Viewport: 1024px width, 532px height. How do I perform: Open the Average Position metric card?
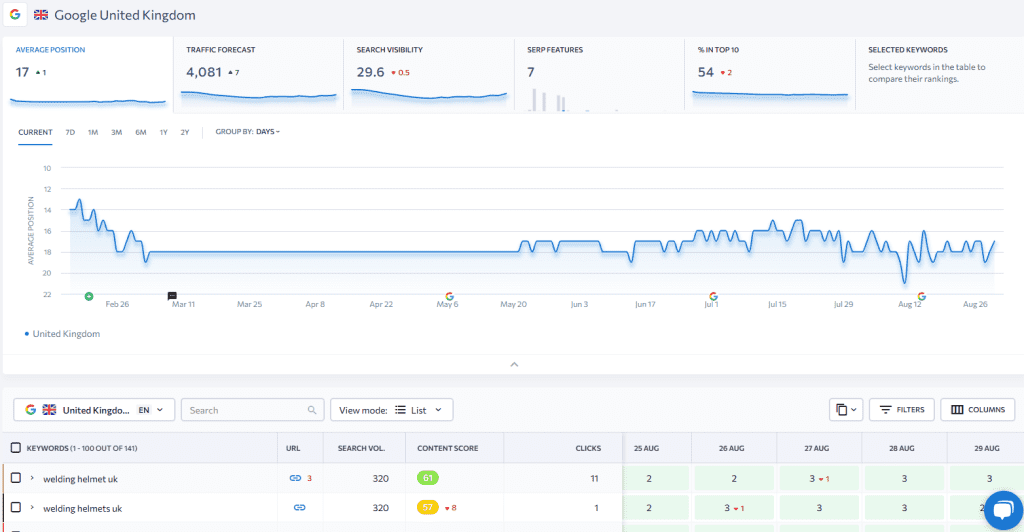[x=88, y=74]
